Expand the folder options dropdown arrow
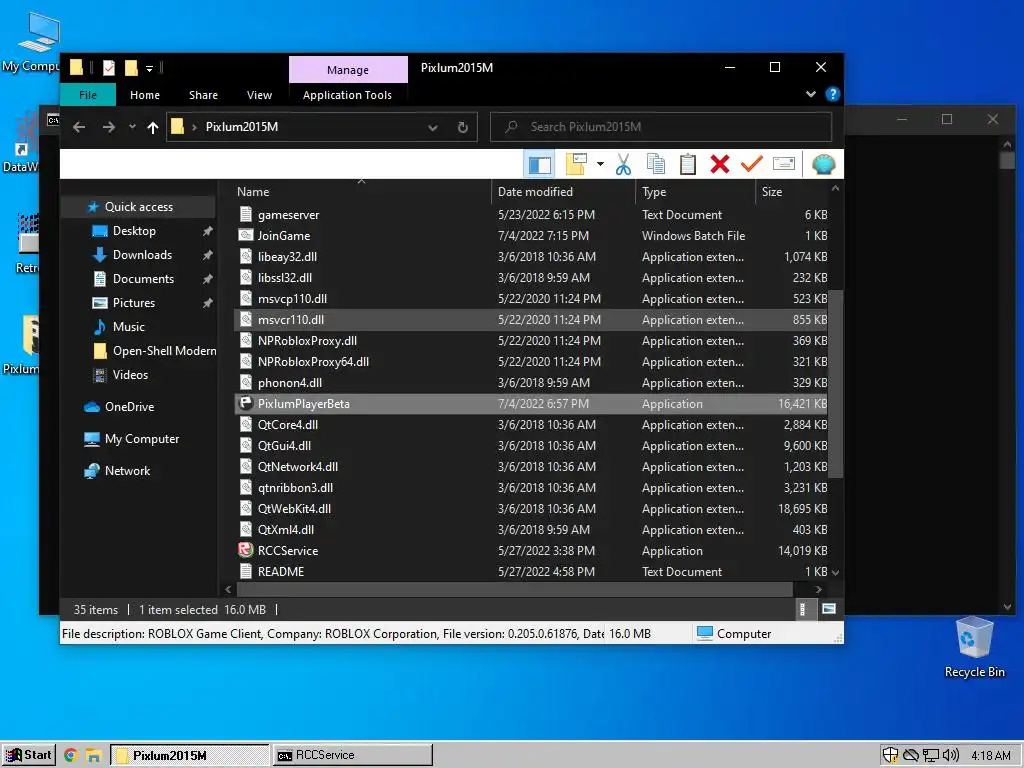The width and height of the screenshot is (1024, 768). pyautogui.click(x=600, y=165)
